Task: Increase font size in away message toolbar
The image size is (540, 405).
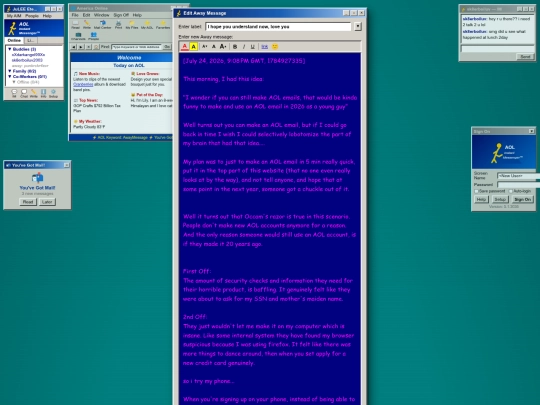Action: [223, 46]
